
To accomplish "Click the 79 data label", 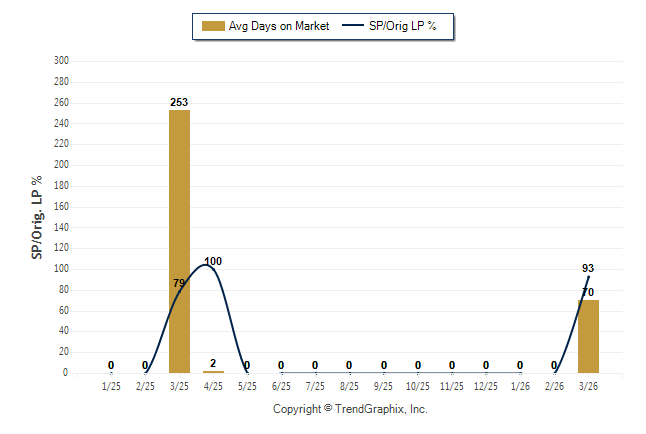I will point(179,284).
